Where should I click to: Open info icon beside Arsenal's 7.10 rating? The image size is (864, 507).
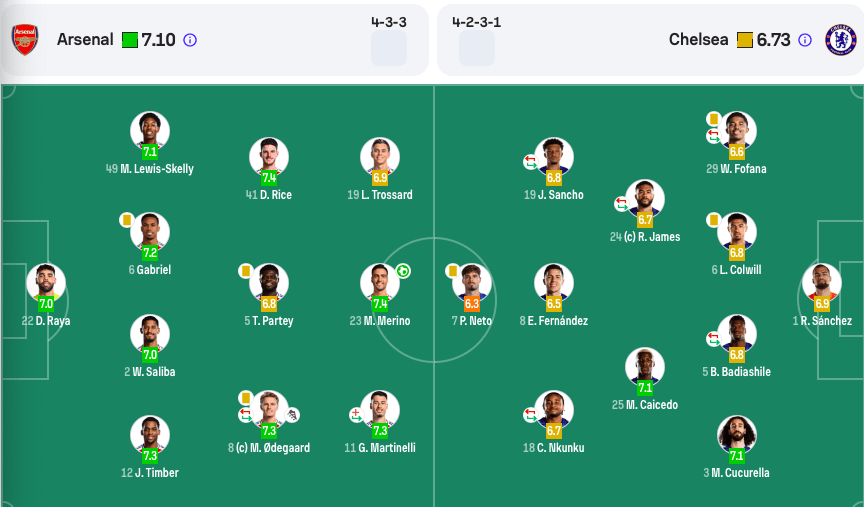click(x=190, y=41)
